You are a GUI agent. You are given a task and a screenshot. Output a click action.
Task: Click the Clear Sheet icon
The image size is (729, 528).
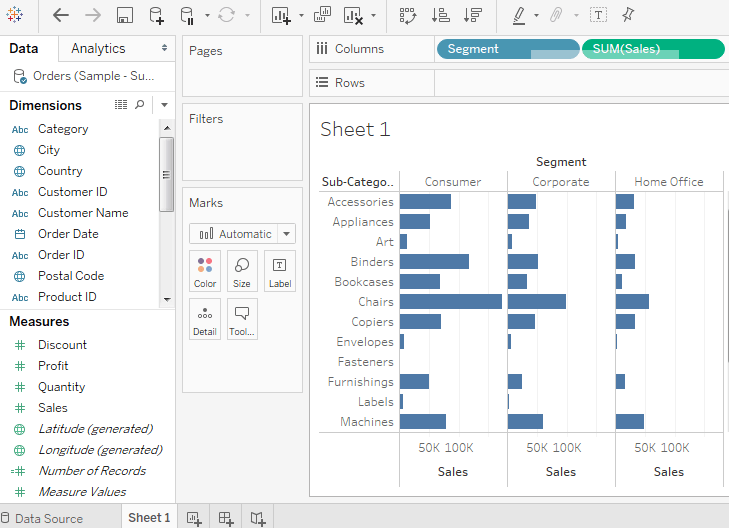pos(353,15)
